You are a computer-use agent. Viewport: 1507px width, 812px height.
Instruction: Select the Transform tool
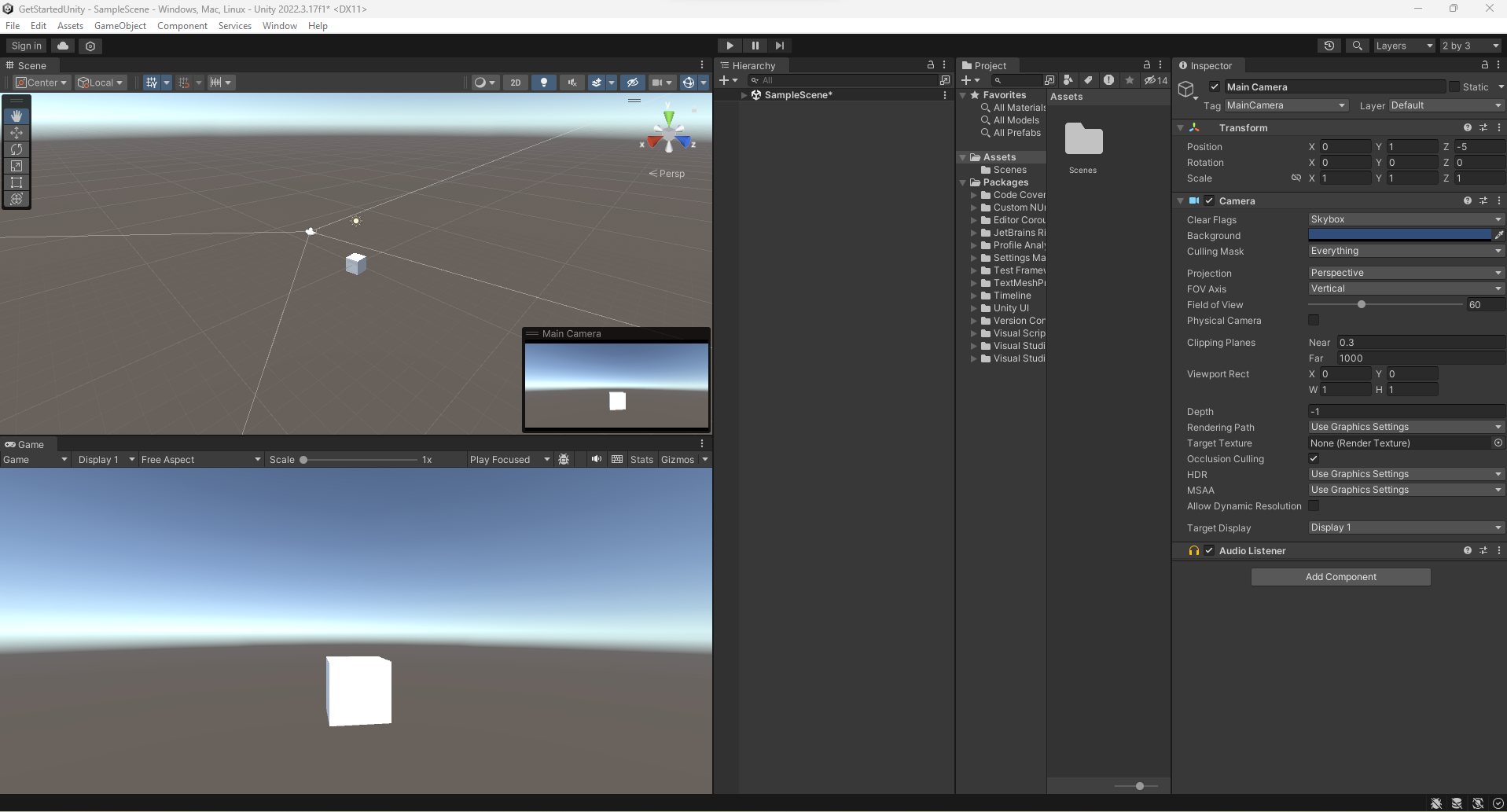pyautogui.click(x=17, y=199)
